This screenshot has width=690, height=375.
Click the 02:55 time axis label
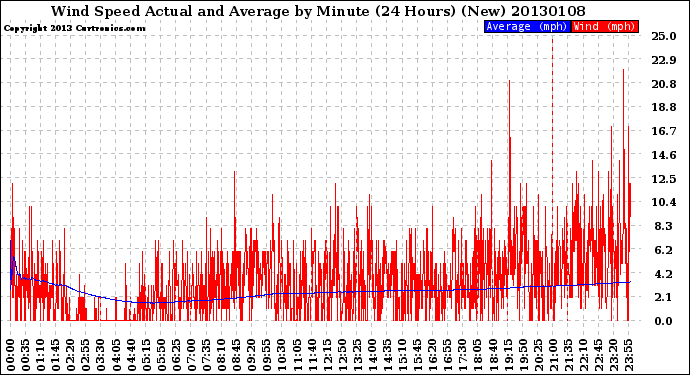click(85, 355)
